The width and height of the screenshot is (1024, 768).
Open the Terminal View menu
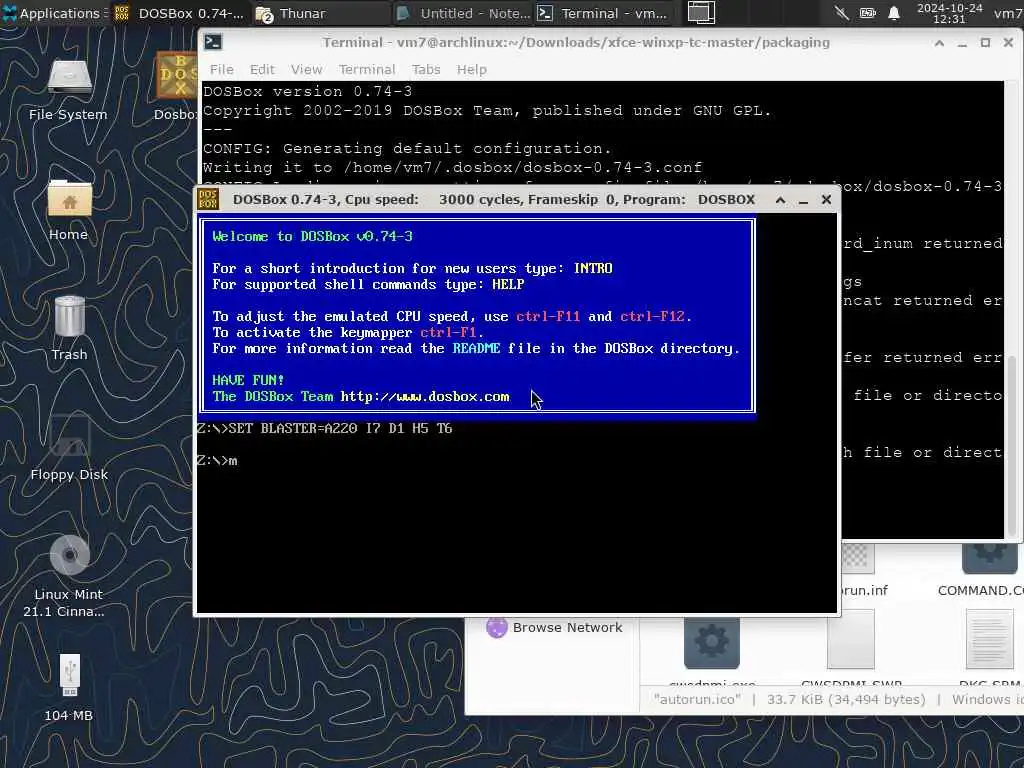pos(306,69)
